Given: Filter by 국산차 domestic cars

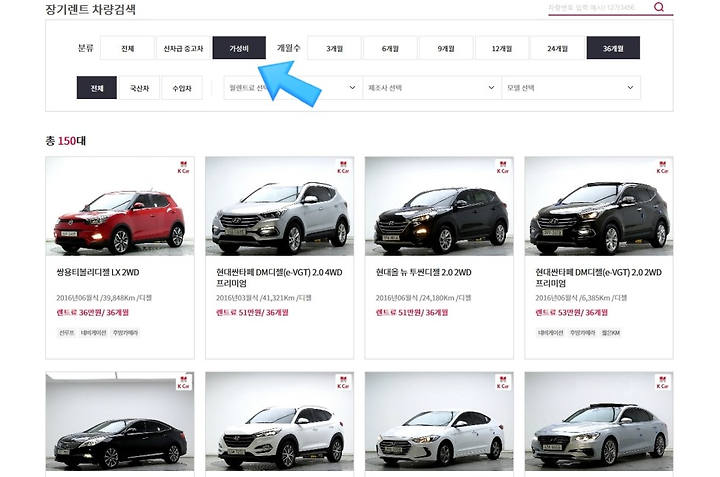Looking at the screenshot, I should coord(139,88).
